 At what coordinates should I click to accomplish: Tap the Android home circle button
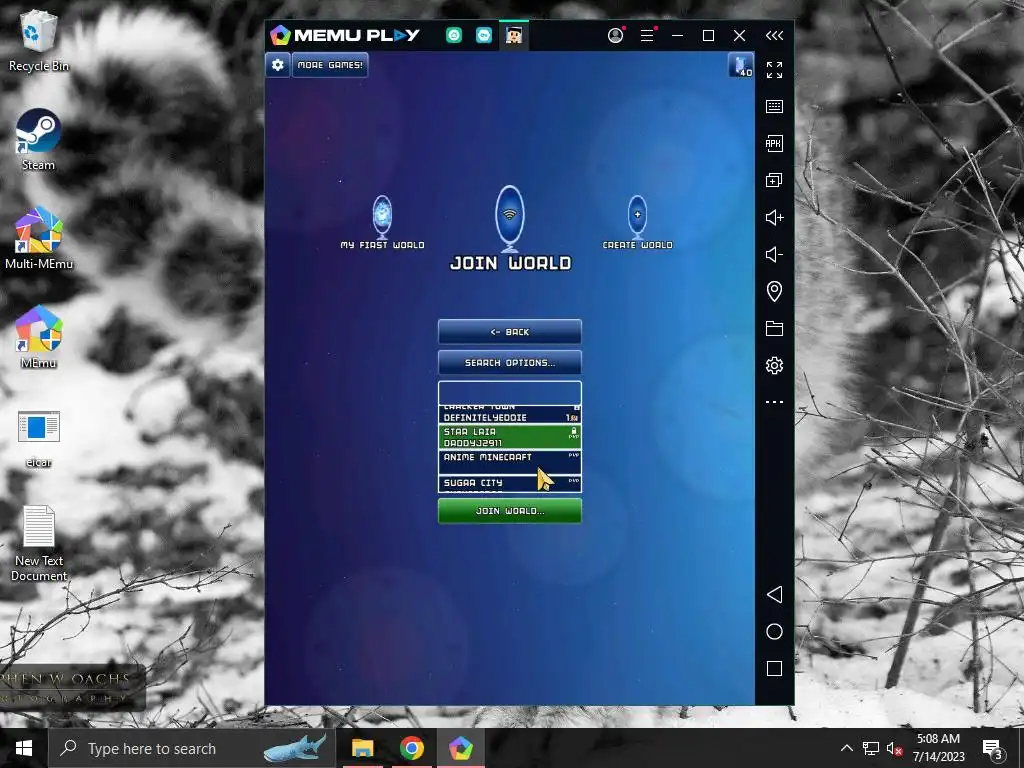point(775,632)
